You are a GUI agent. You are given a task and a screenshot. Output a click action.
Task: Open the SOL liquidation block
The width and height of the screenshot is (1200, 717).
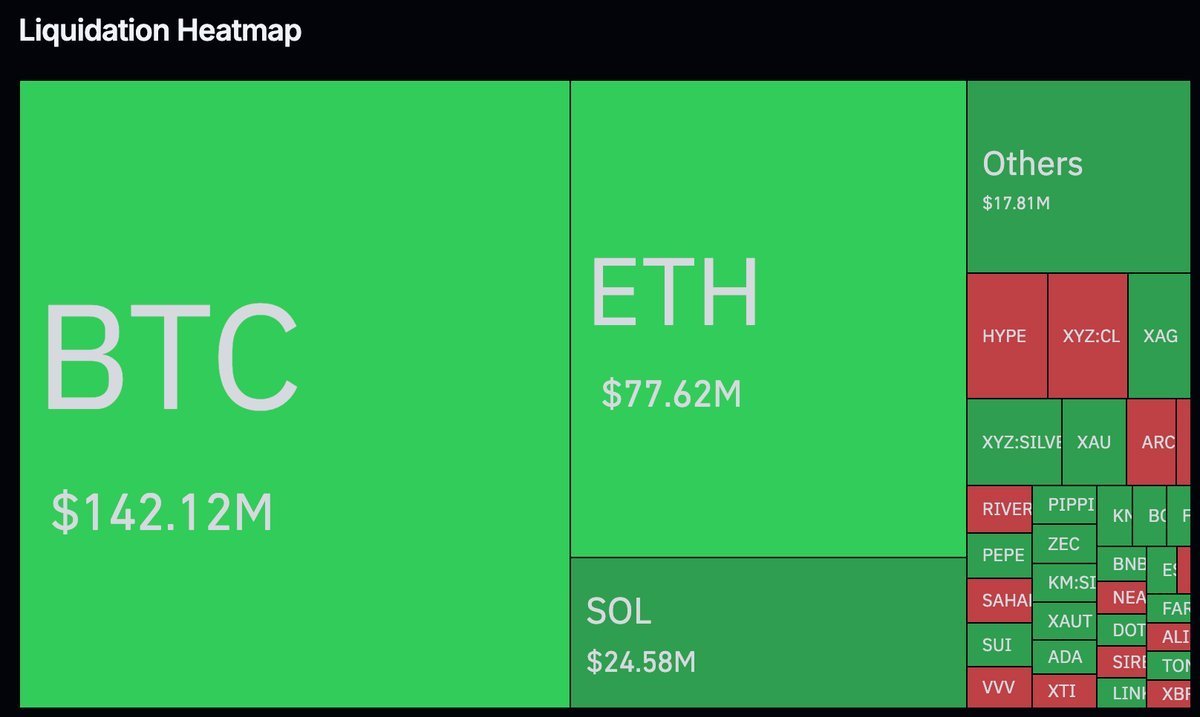tap(768, 632)
